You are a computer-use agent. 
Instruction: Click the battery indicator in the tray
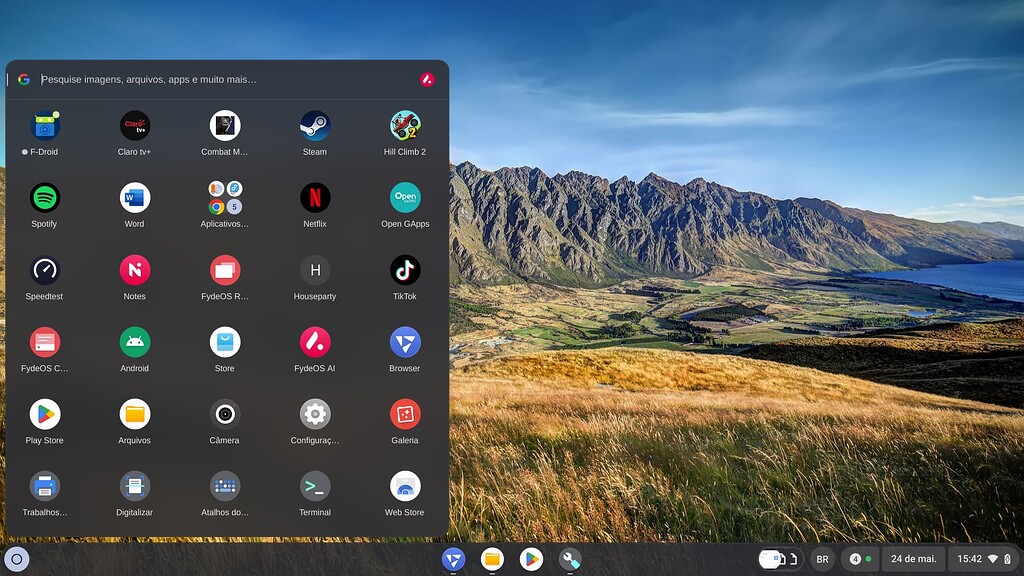[x=1005, y=559]
